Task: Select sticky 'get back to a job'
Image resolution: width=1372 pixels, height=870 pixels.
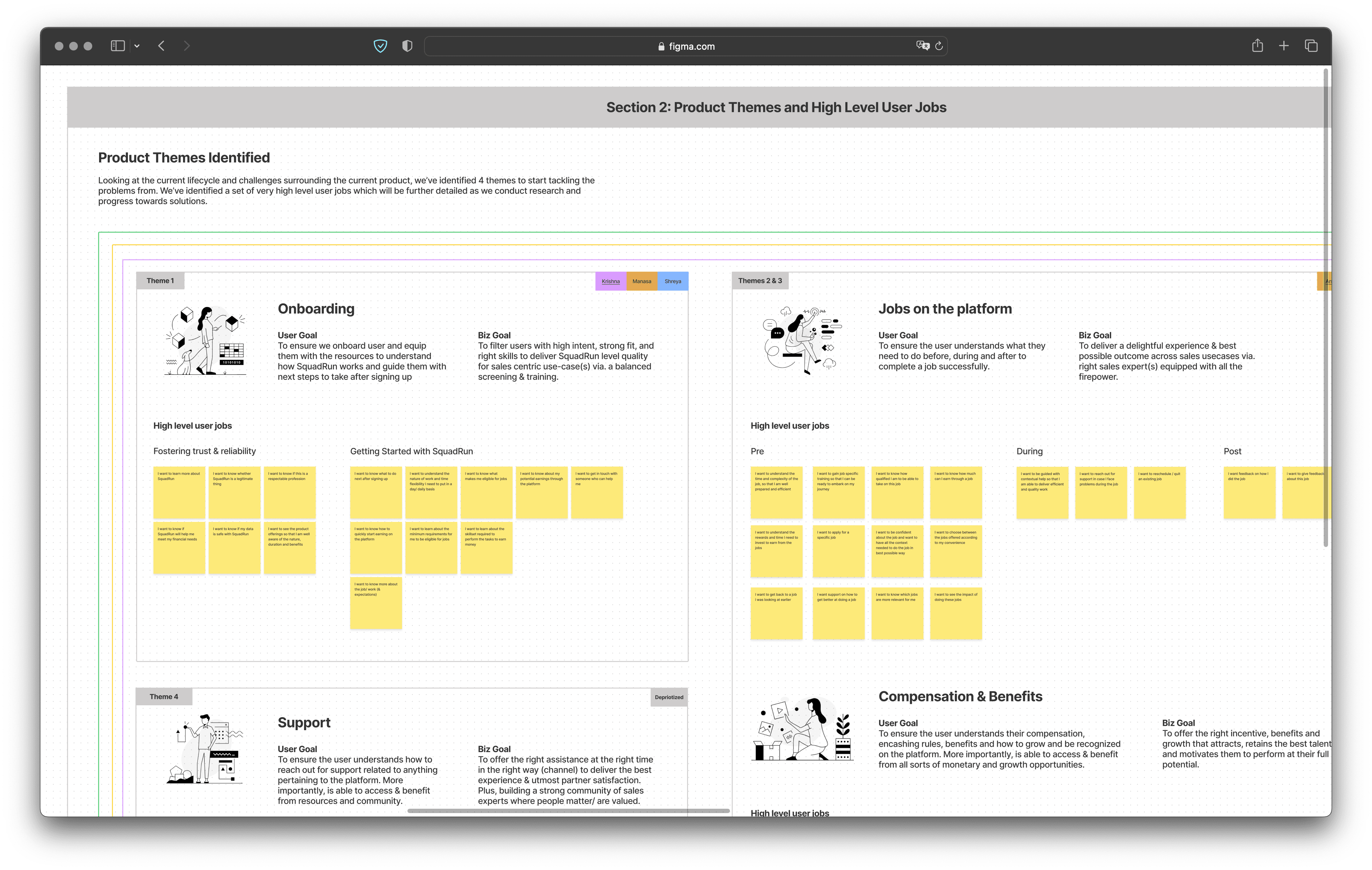Action: pos(776,613)
